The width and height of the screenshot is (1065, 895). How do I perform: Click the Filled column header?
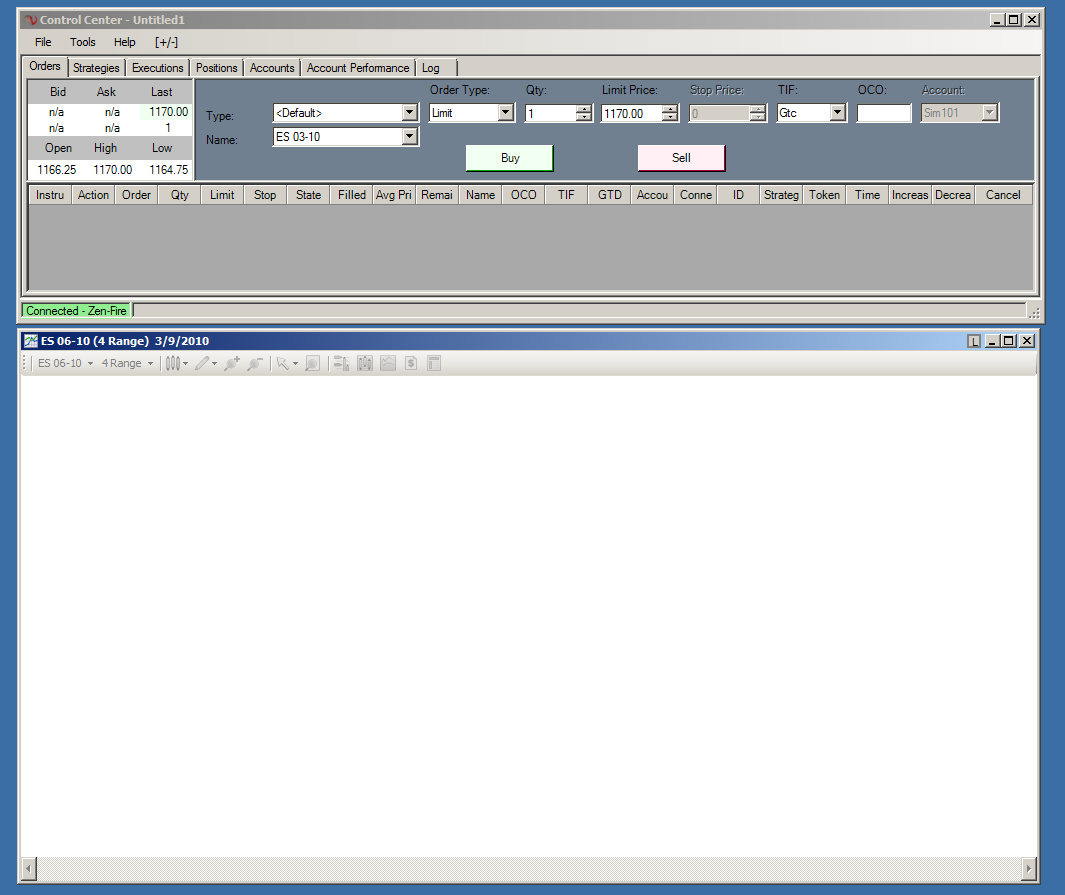352,195
